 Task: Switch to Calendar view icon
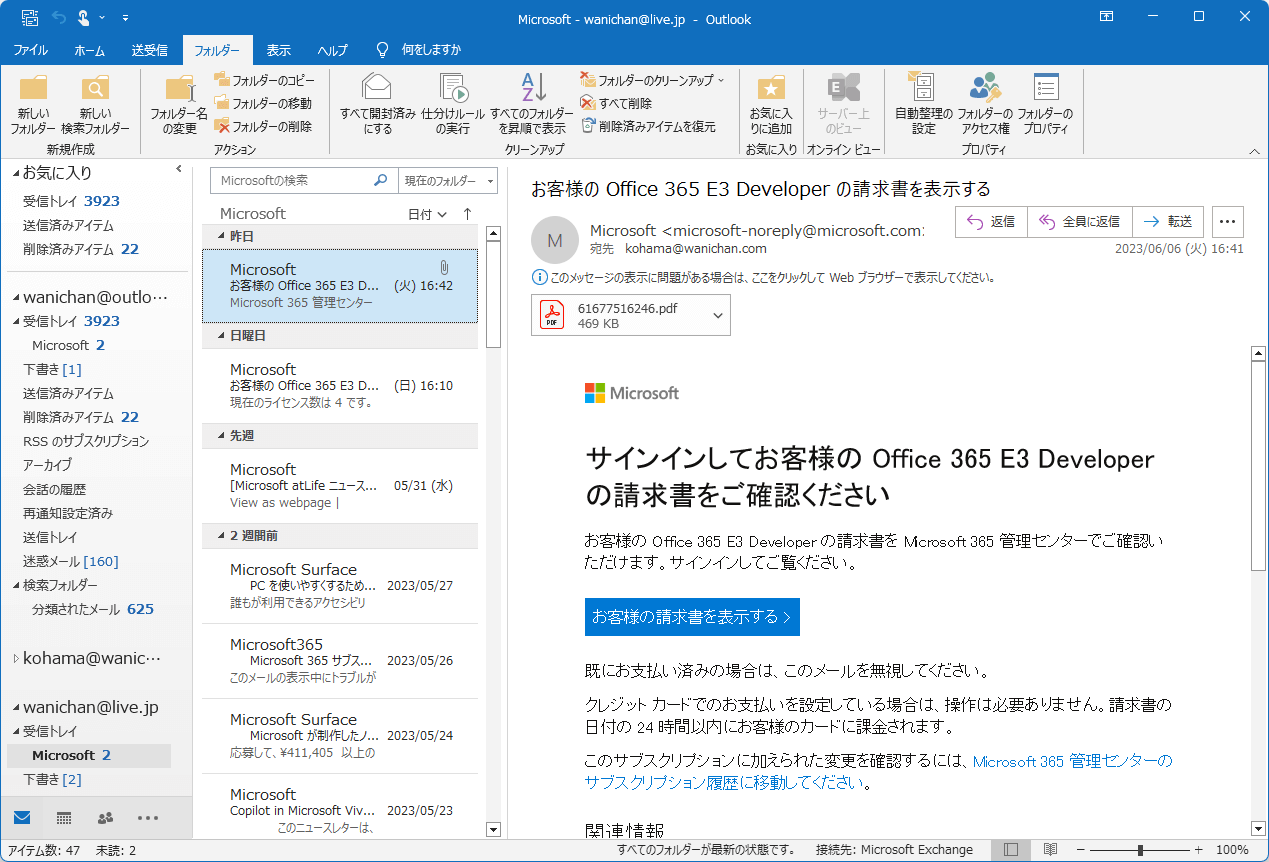pos(64,818)
